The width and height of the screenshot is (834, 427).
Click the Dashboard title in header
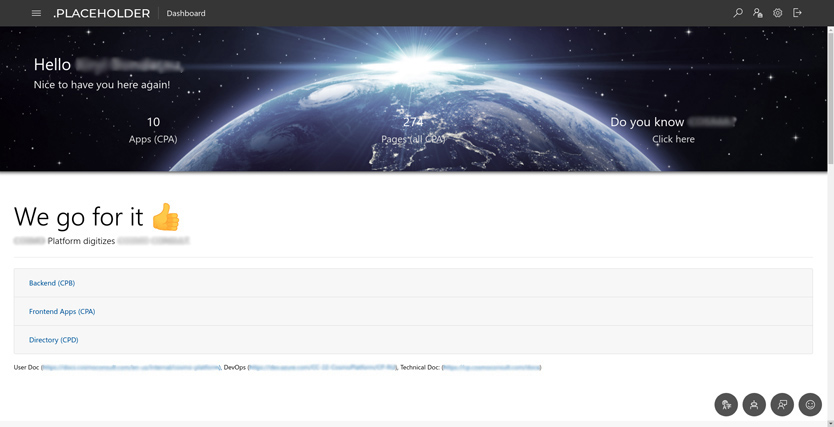click(186, 14)
